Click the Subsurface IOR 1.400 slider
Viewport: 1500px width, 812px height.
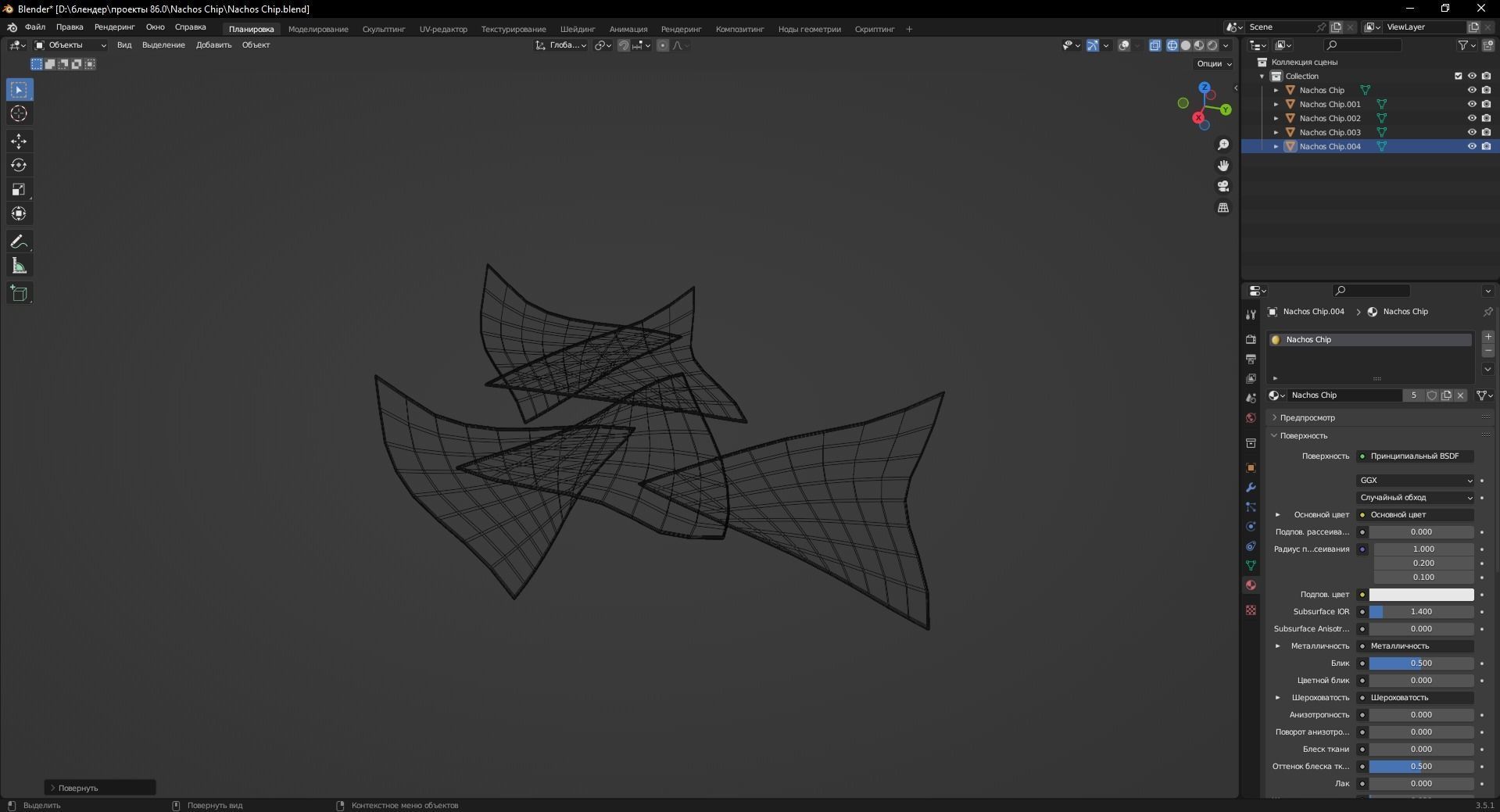[x=1421, y=612]
